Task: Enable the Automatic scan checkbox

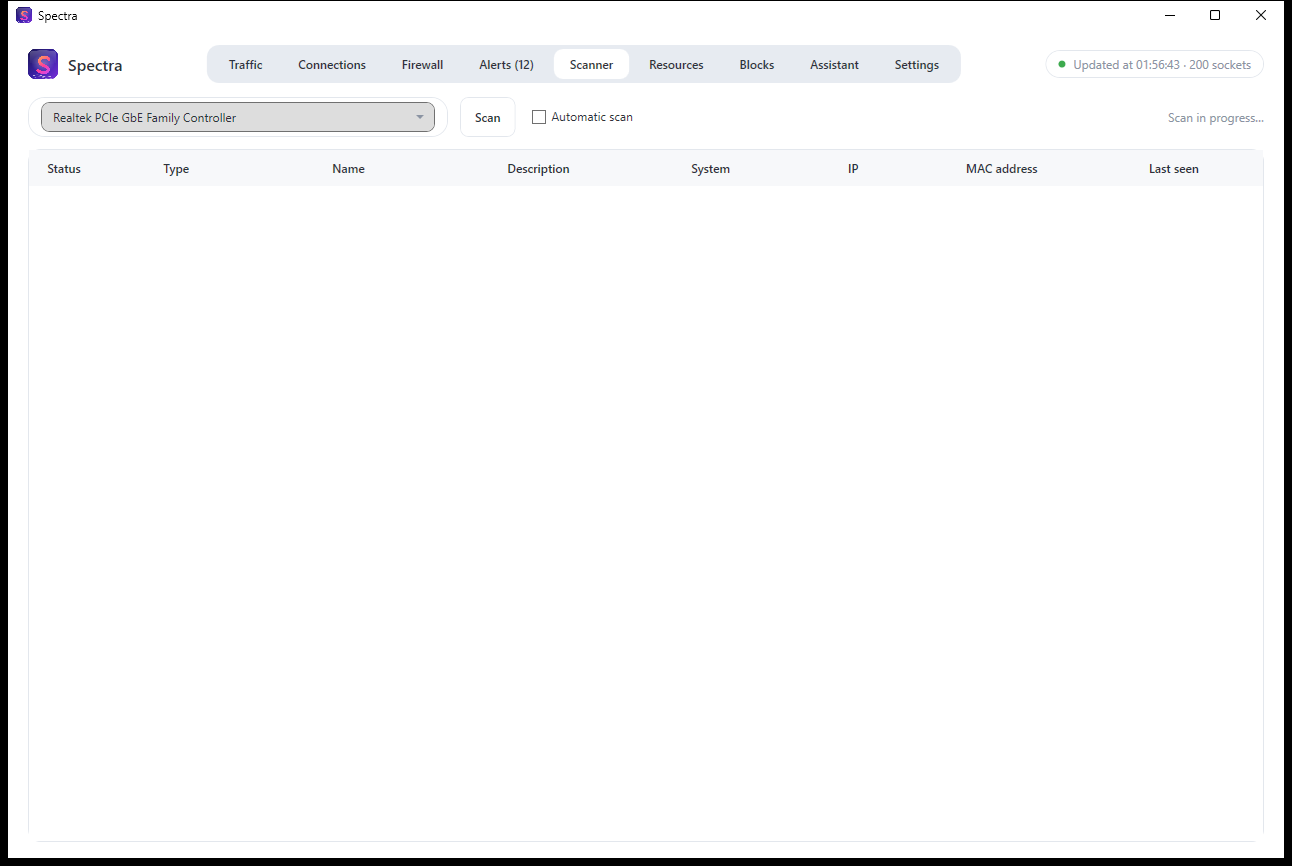Action: pos(539,117)
